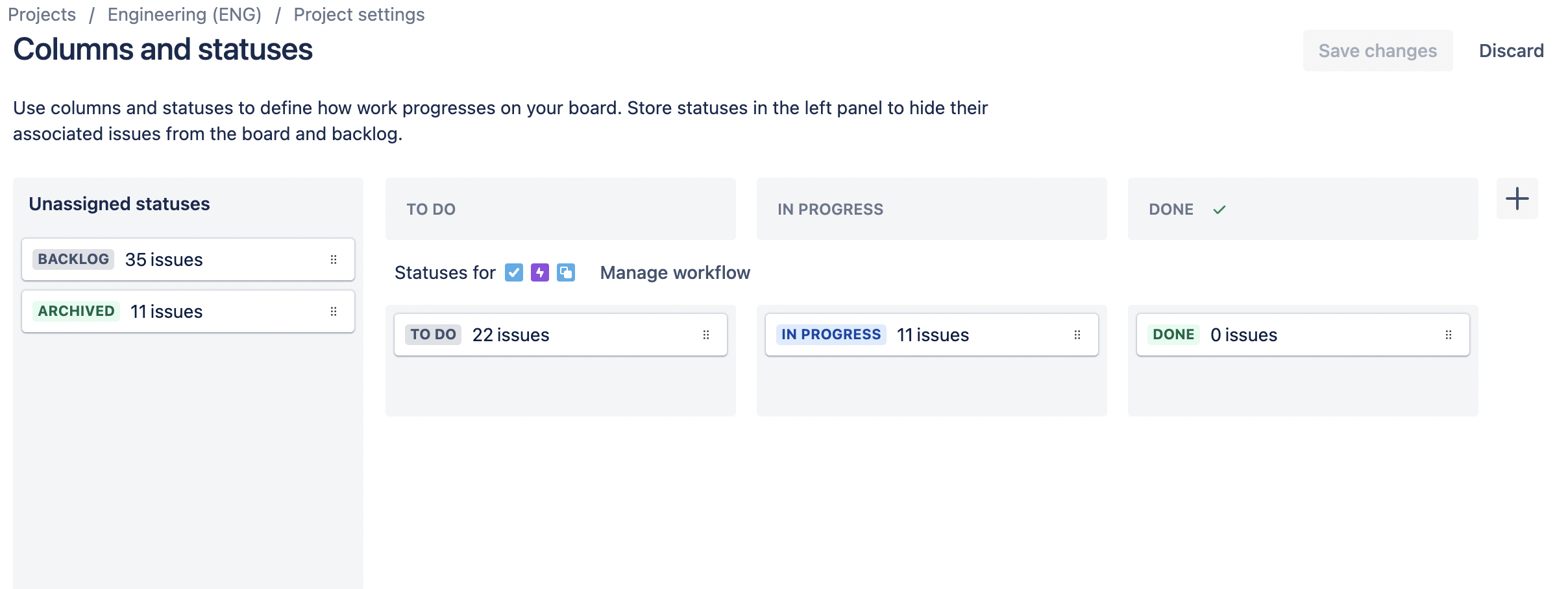Rename the TO DO column header
The width and height of the screenshot is (1568, 589).
(431, 210)
